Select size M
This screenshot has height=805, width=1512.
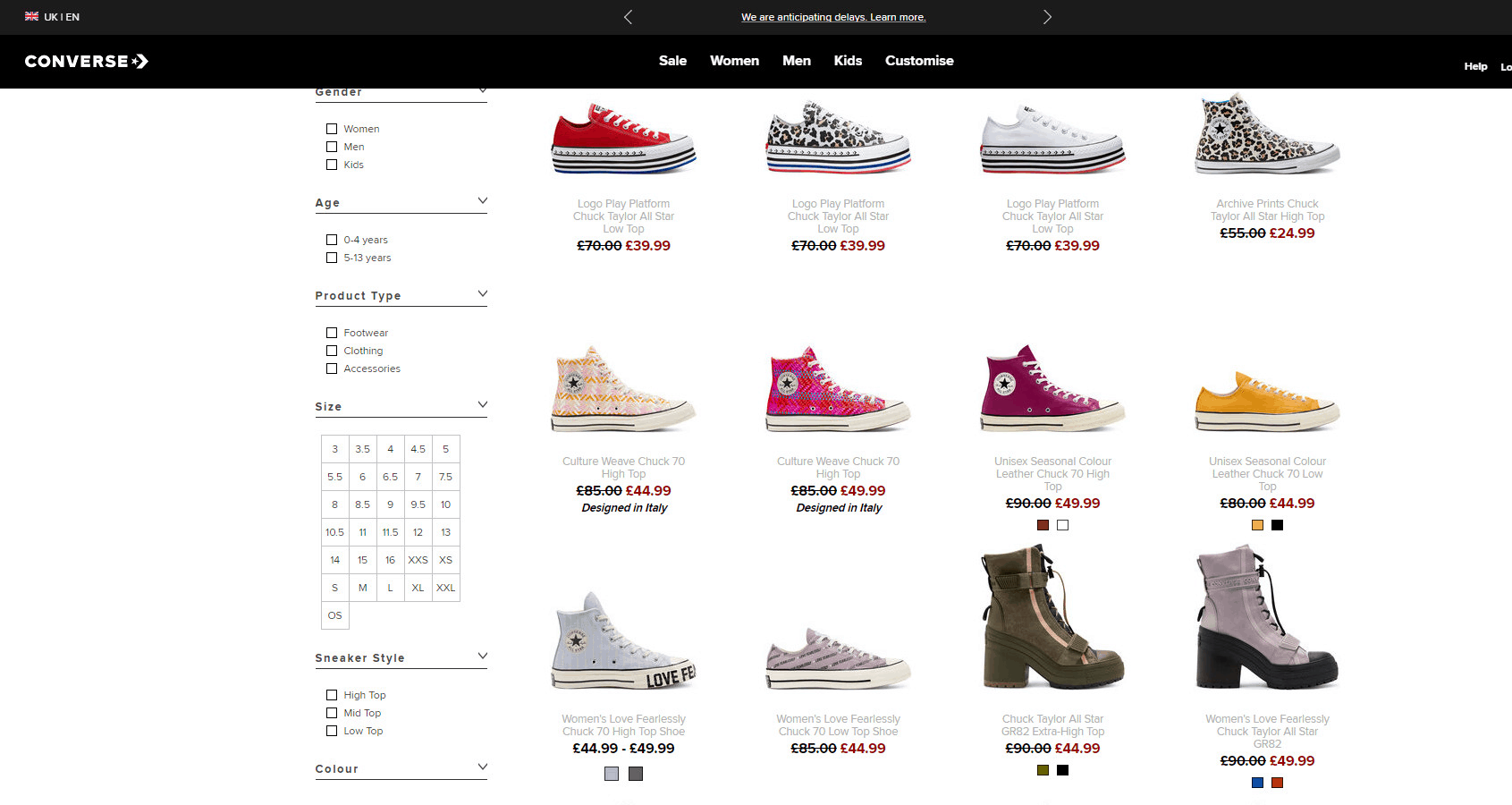pos(362,588)
